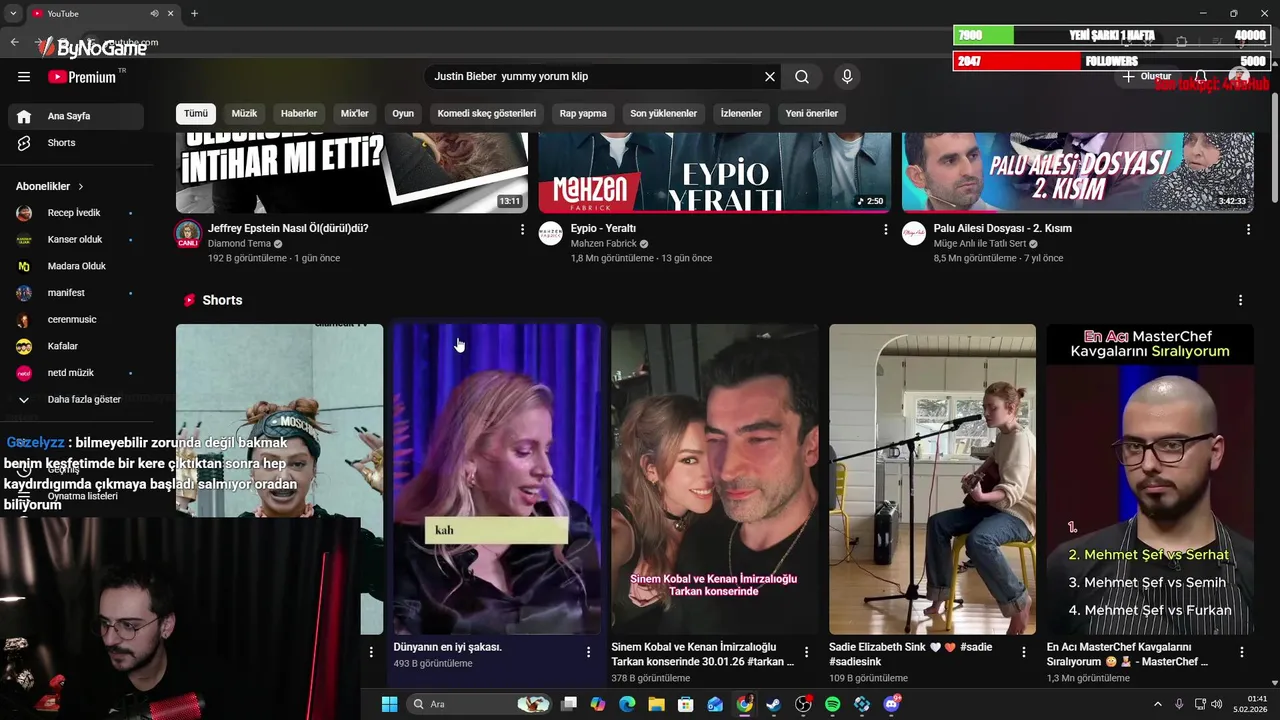Open a new browser tab

pos(194,13)
